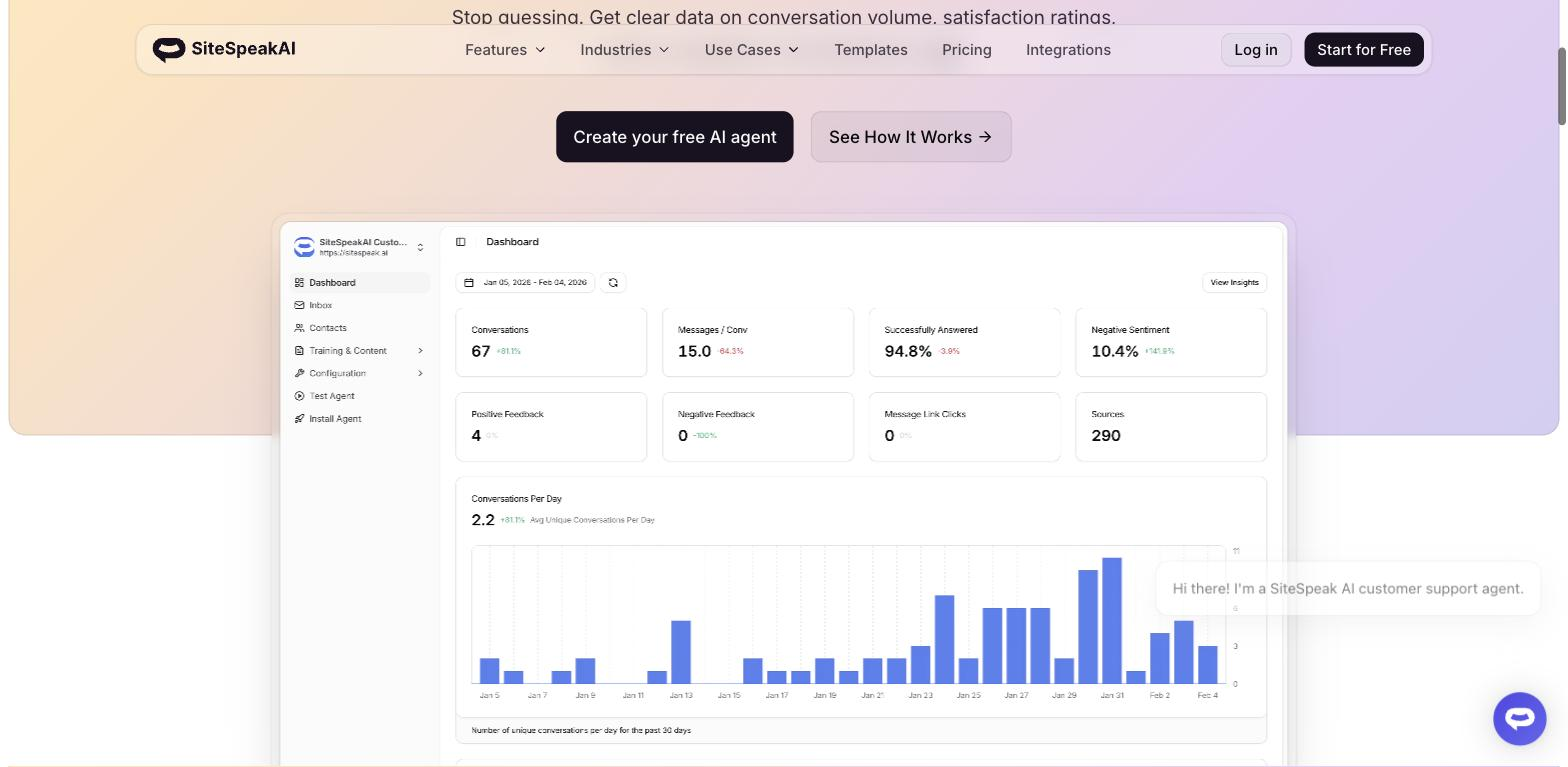Expand the Features menu
Image resolution: width=1568 pixels, height=767 pixels.
point(505,50)
